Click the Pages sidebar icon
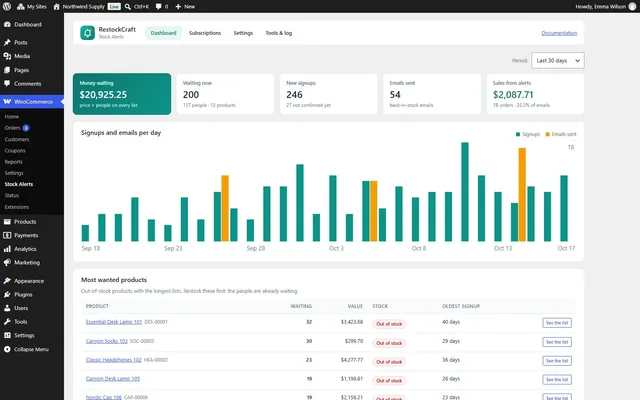The height and width of the screenshot is (400, 640). tap(7, 70)
